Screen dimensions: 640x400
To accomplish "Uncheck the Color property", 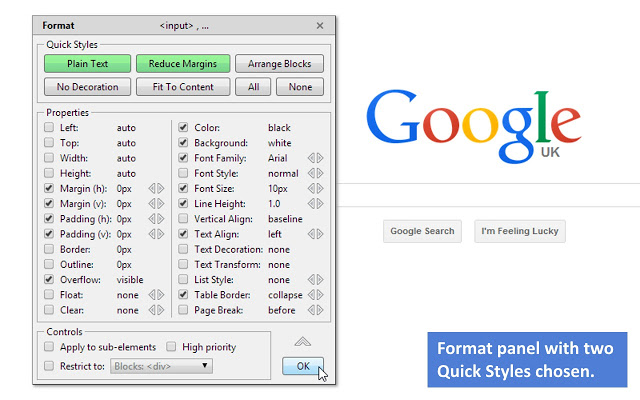I will (x=183, y=127).
